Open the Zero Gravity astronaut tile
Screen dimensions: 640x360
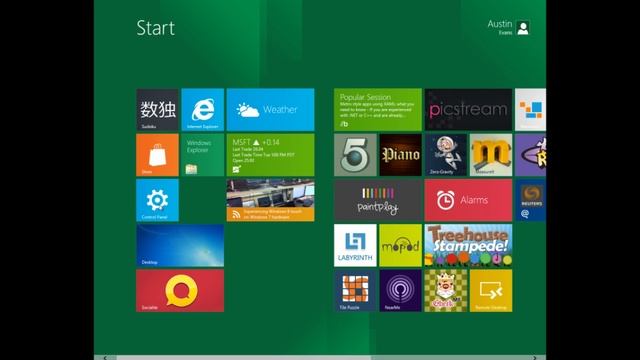tap(446, 155)
